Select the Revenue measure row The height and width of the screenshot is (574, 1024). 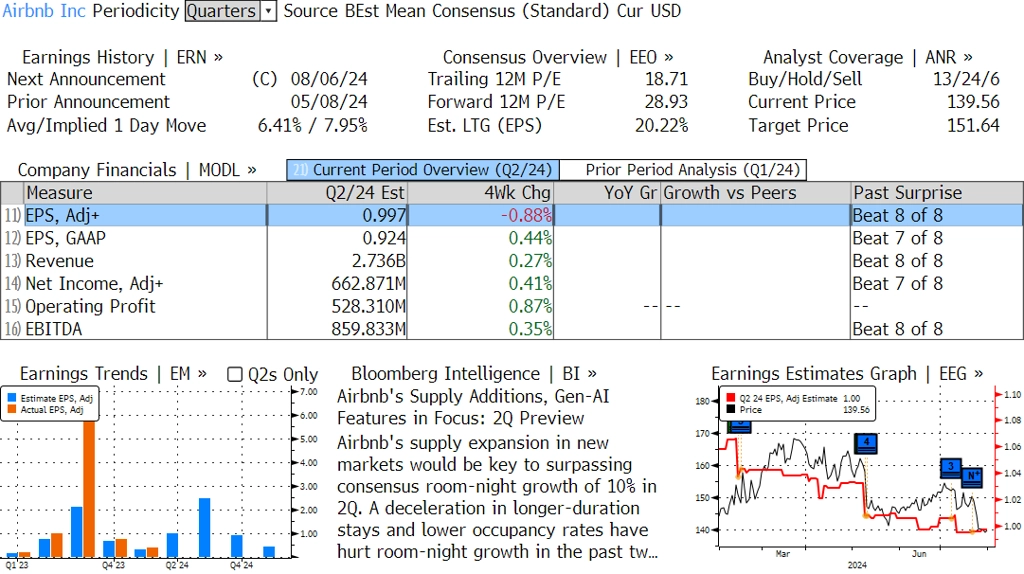click(511, 261)
